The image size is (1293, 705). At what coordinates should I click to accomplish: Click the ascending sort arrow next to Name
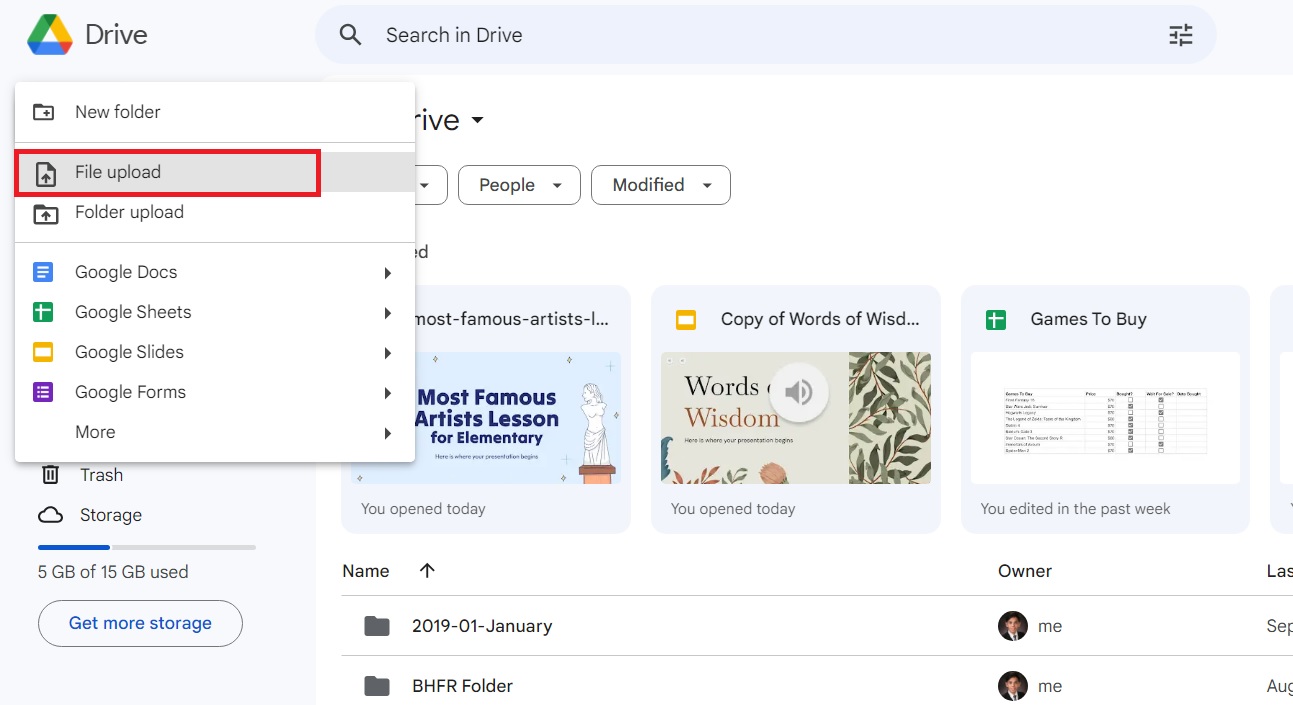pyautogui.click(x=427, y=570)
